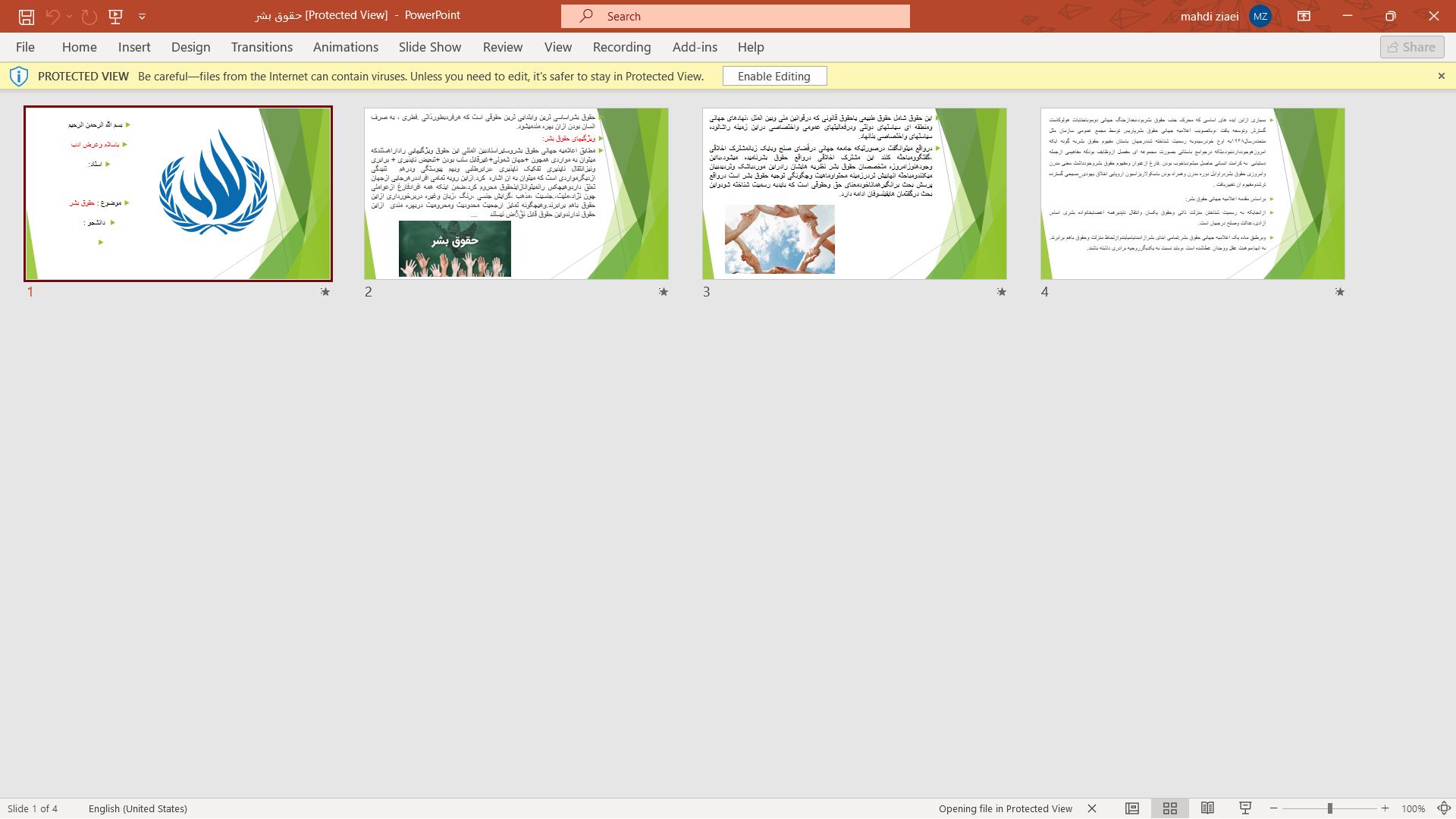1456x819 pixels.
Task: Click the Restore Down icon
Action: [1391, 14]
